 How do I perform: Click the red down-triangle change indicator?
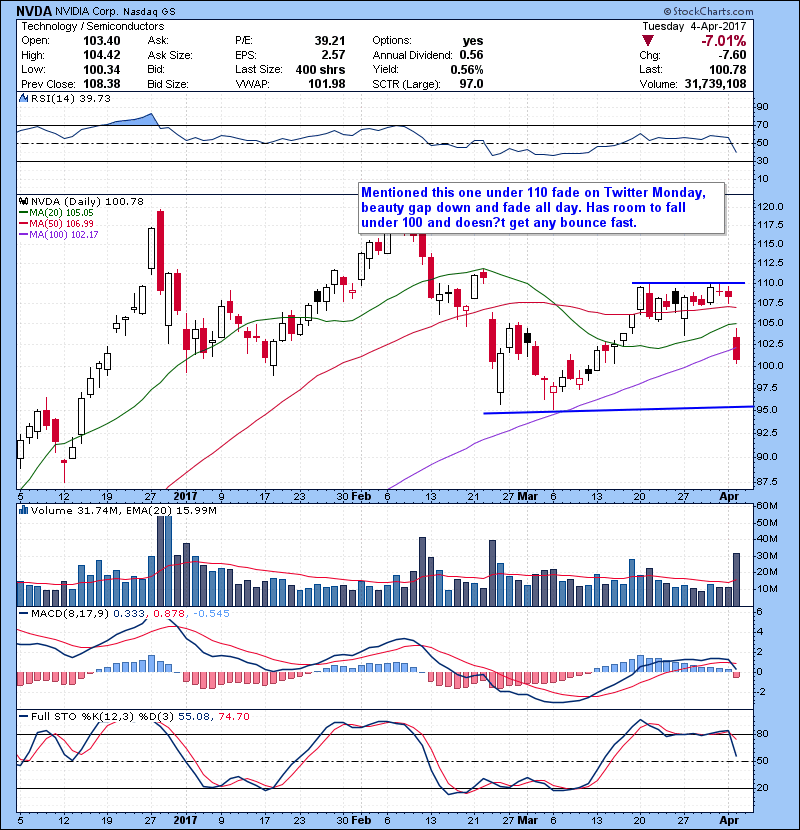(648, 41)
